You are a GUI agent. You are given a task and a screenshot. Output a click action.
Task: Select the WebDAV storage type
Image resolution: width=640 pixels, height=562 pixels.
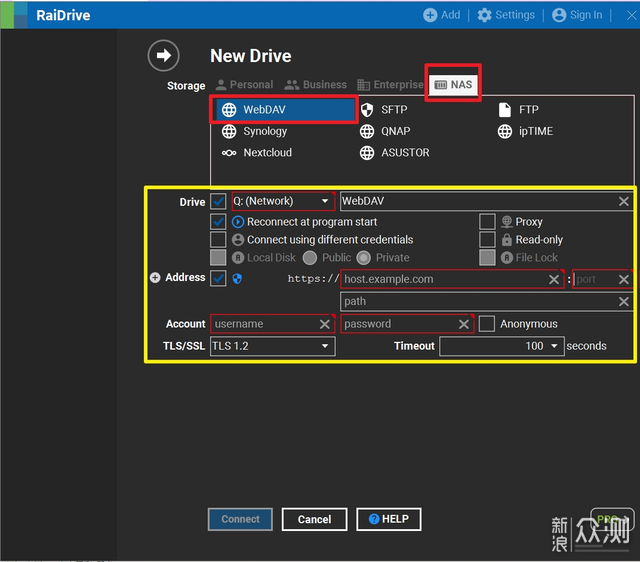tap(284, 109)
